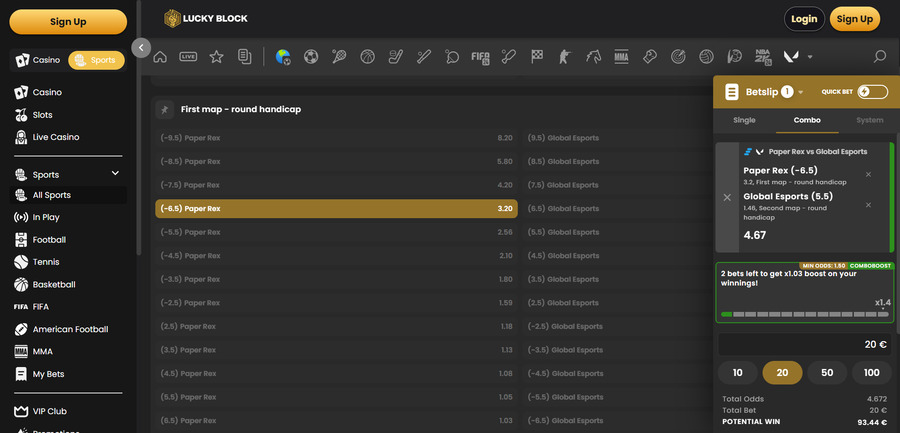Select (-5.5) Paper Rex odds 2.56

336,232
